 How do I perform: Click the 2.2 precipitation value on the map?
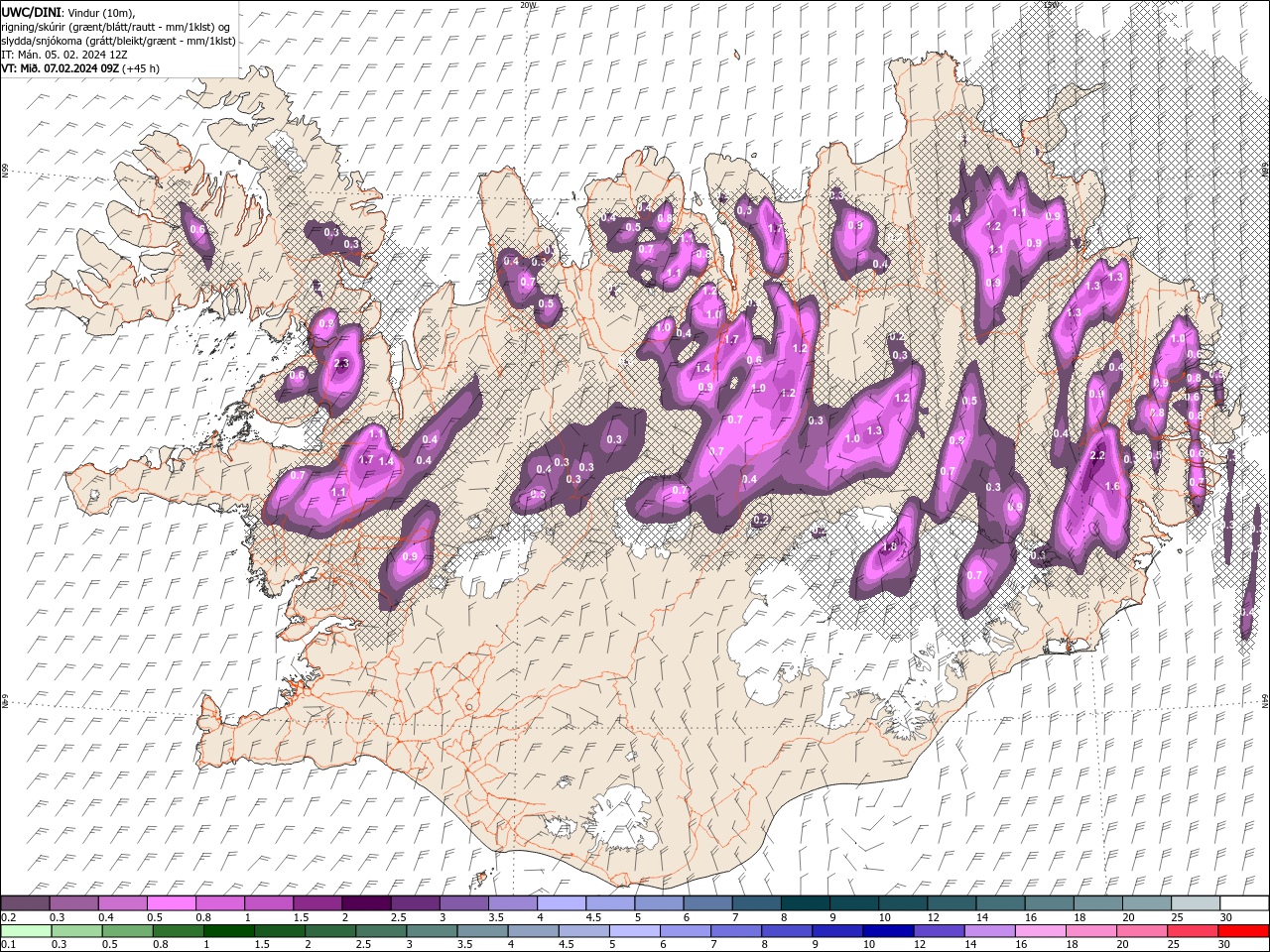(x=1097, y=455)
